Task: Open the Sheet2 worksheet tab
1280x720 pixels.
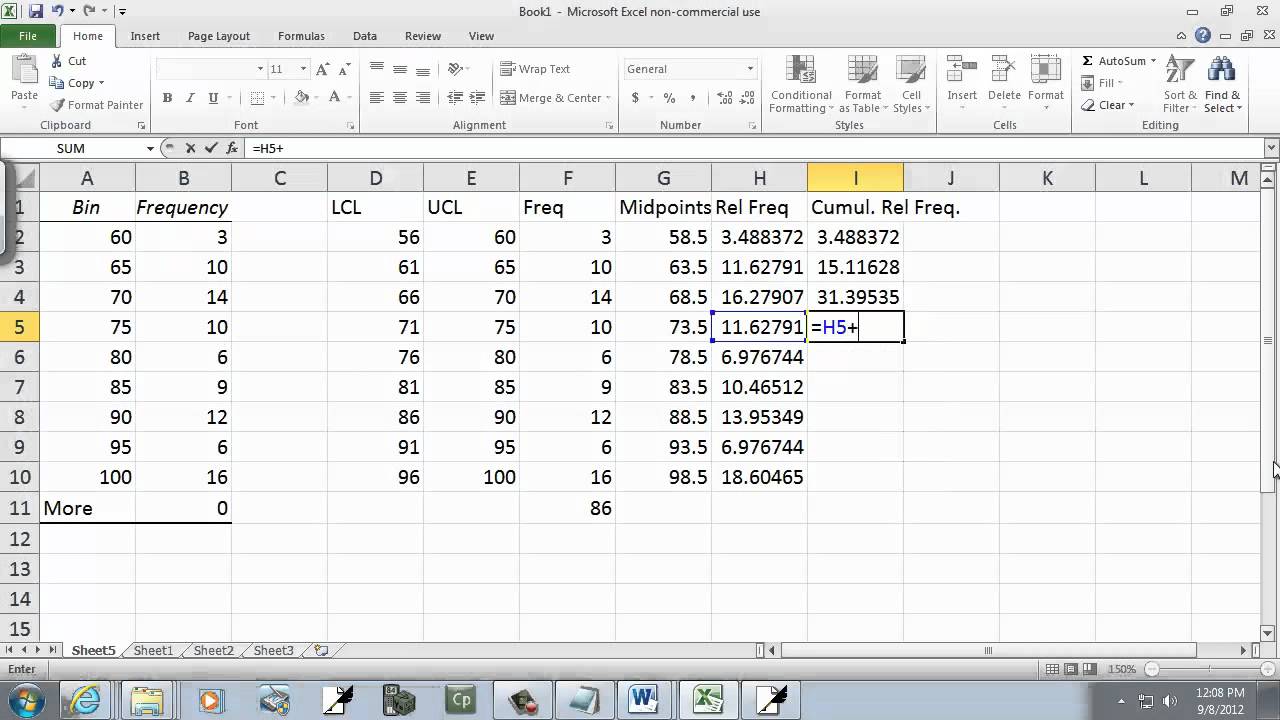Action: click(x=213, y=650)
